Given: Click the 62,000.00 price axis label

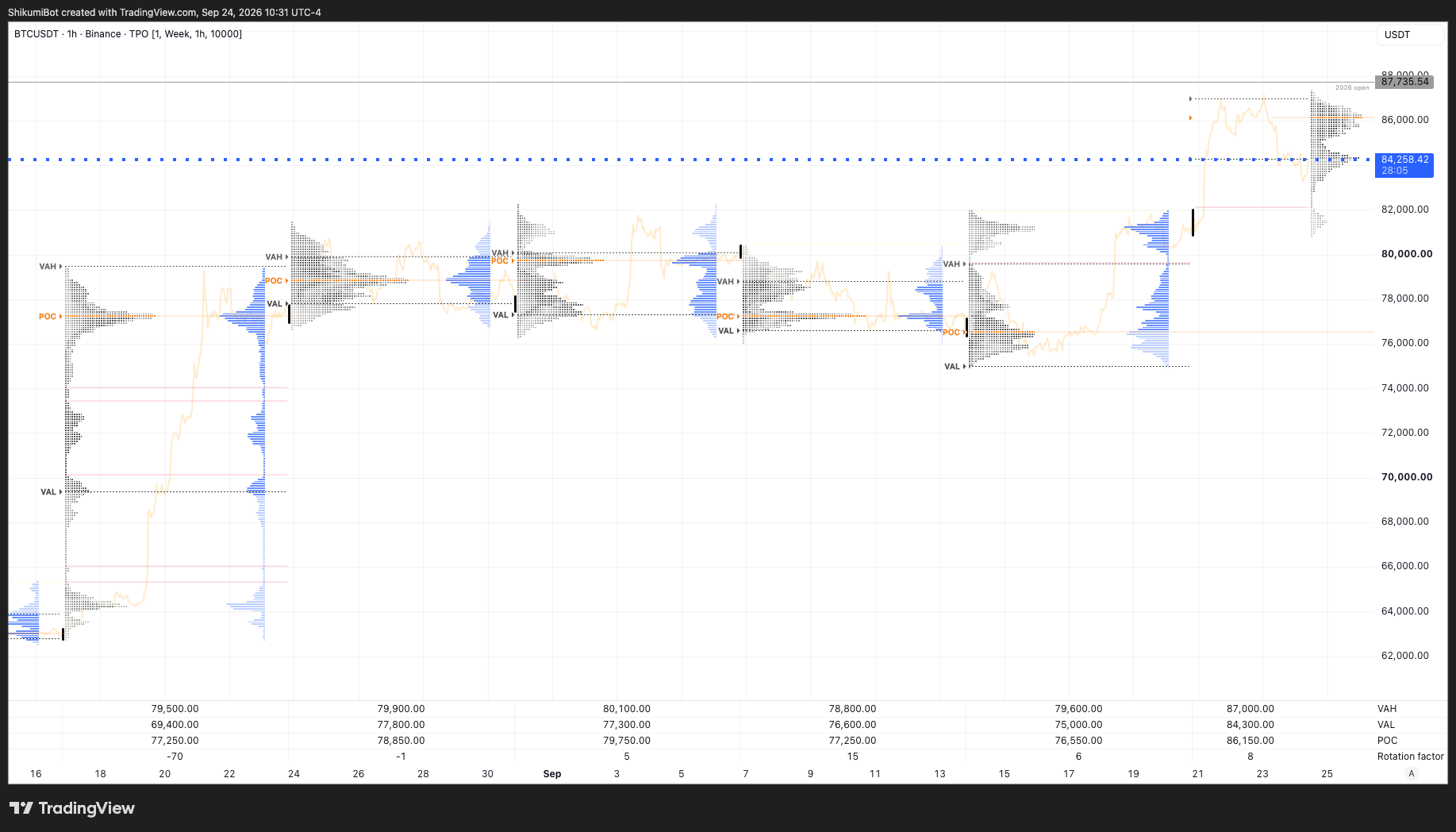Looking at the screenshot, I should point(1405,656).
